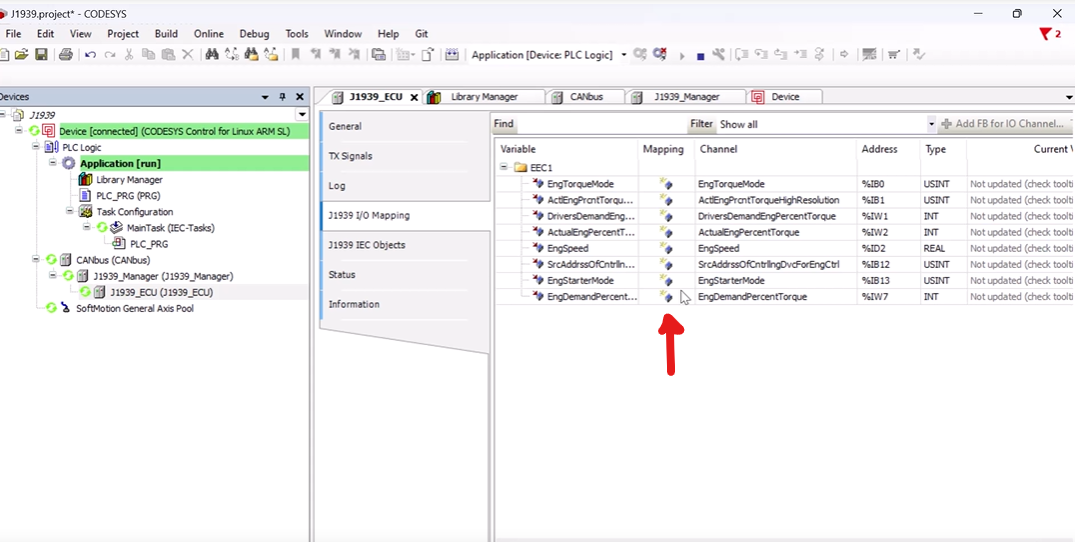
Task: Click the mapping icon for ActualEngPercentT row
Action: [x=666, y=232]
